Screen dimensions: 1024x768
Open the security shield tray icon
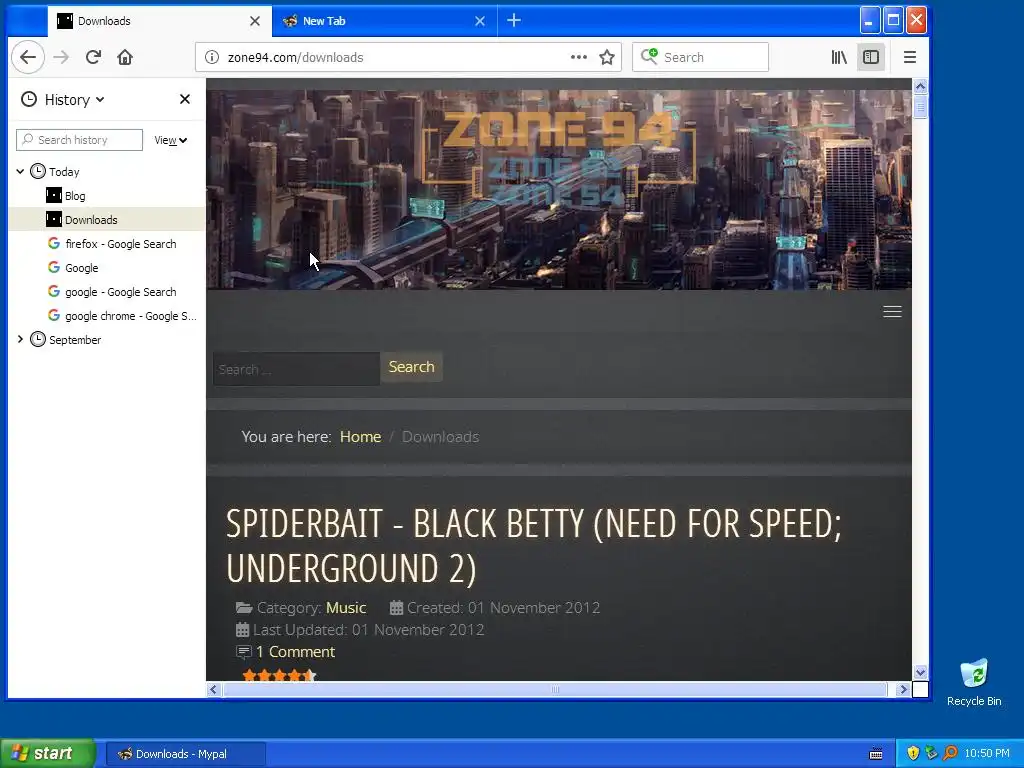pos(913,754)
